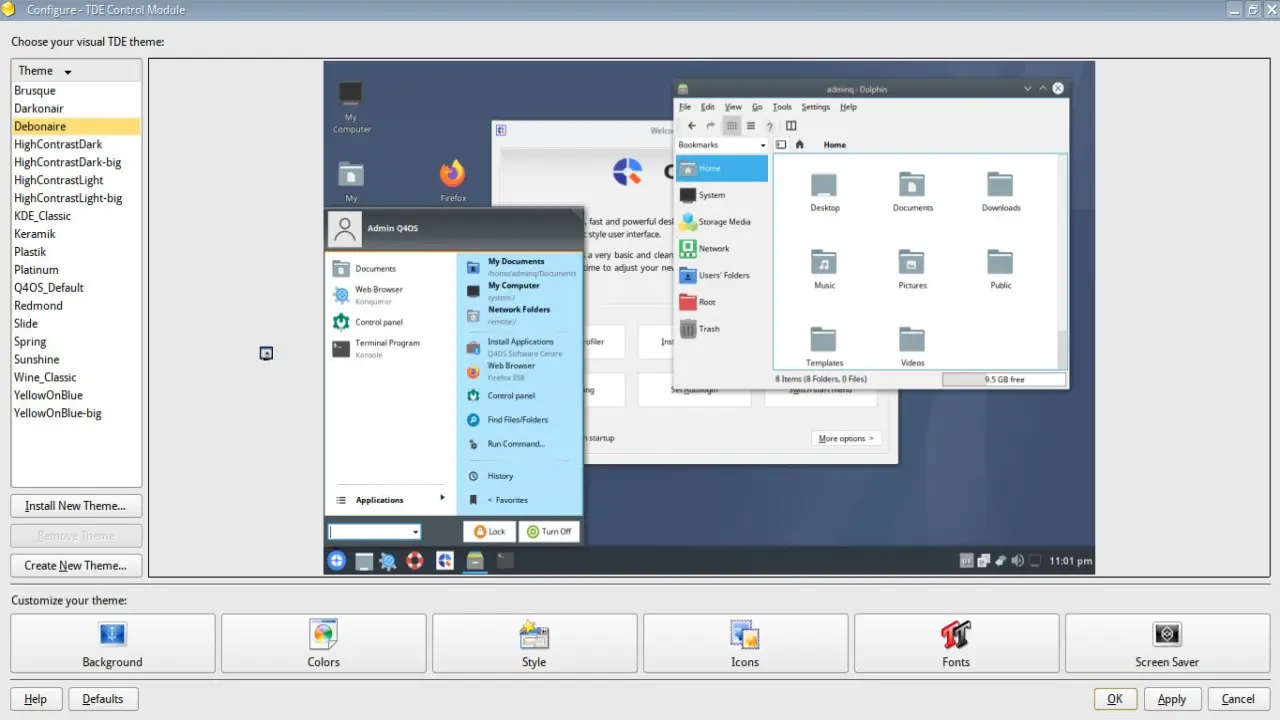The image size is (1280, 720).
Task: Open the Background customization
Action: click(113, 643)
